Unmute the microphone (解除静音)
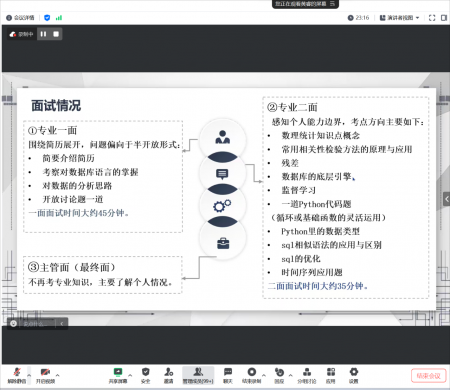 [x=17, y=375]
